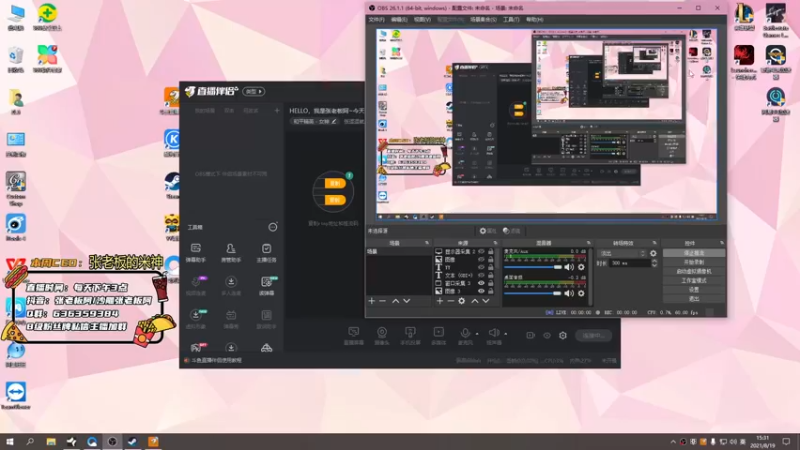The width and height of the screenshot is (800, 450).
Task: Click the microphone icon in live companion bottom bar
Action: pos(465,335)
